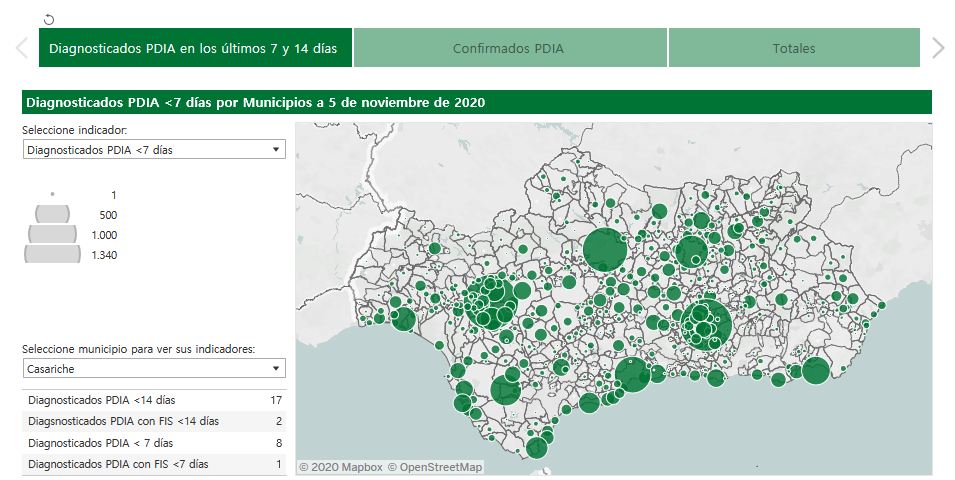Open the '© OpenStreetMap' attribution link
The width and height of the screenshot is (955, 480).
[x=435, y=467]
